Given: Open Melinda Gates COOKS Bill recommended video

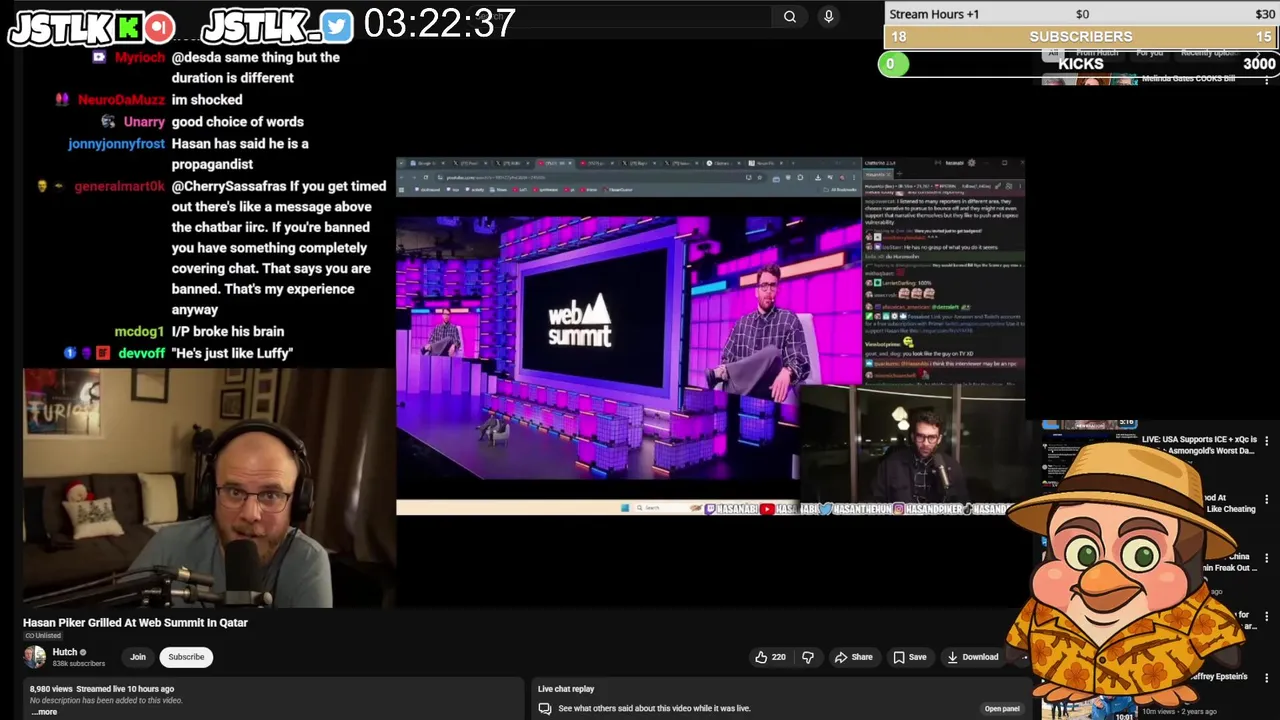Looking at the screenshot, I should tap(1188, 78).
